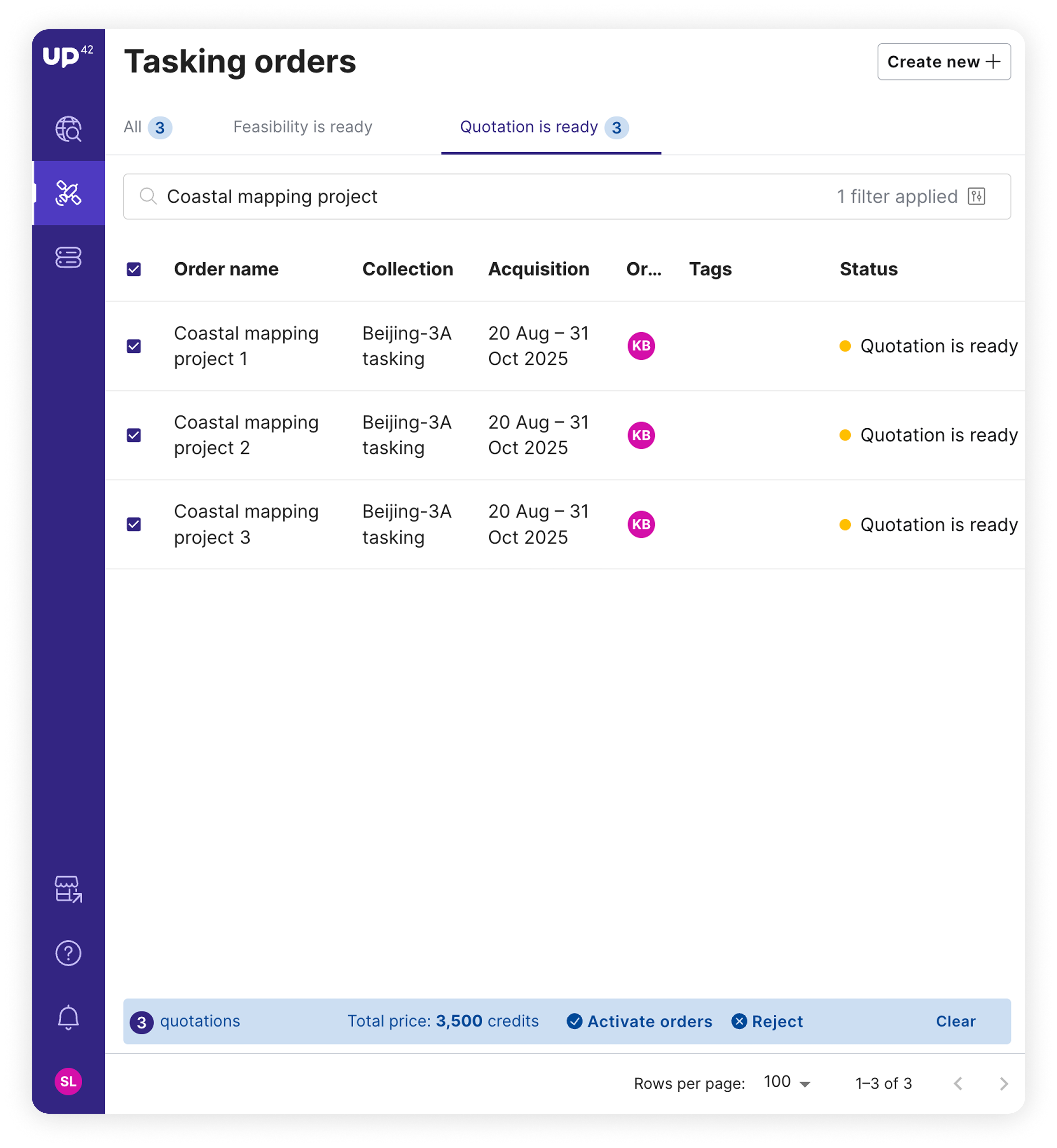Open Coastal mapping project 3 order
This screenshot has height=1148, width=1057.
246,524
